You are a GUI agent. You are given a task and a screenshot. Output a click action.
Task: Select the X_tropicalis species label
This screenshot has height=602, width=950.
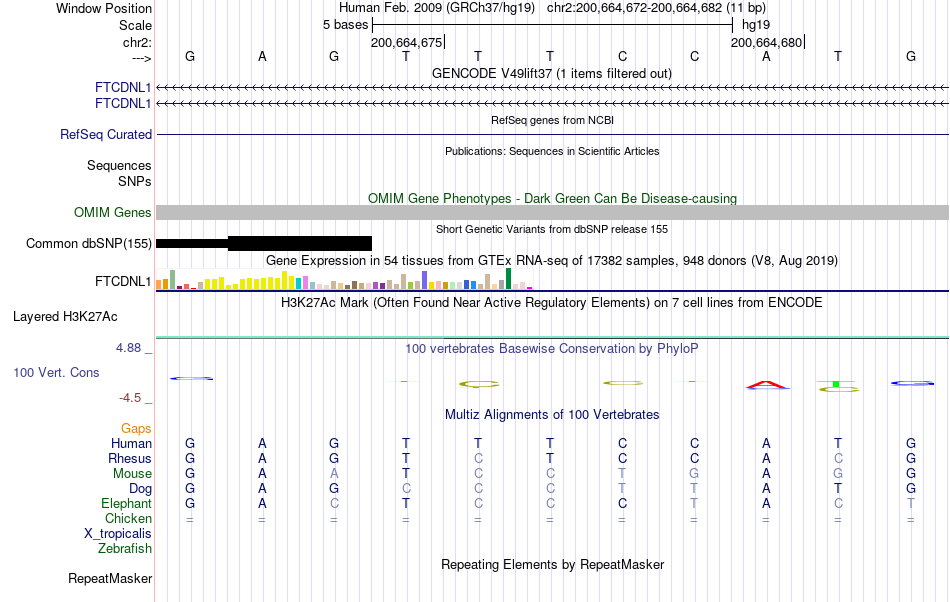(118, 534)
